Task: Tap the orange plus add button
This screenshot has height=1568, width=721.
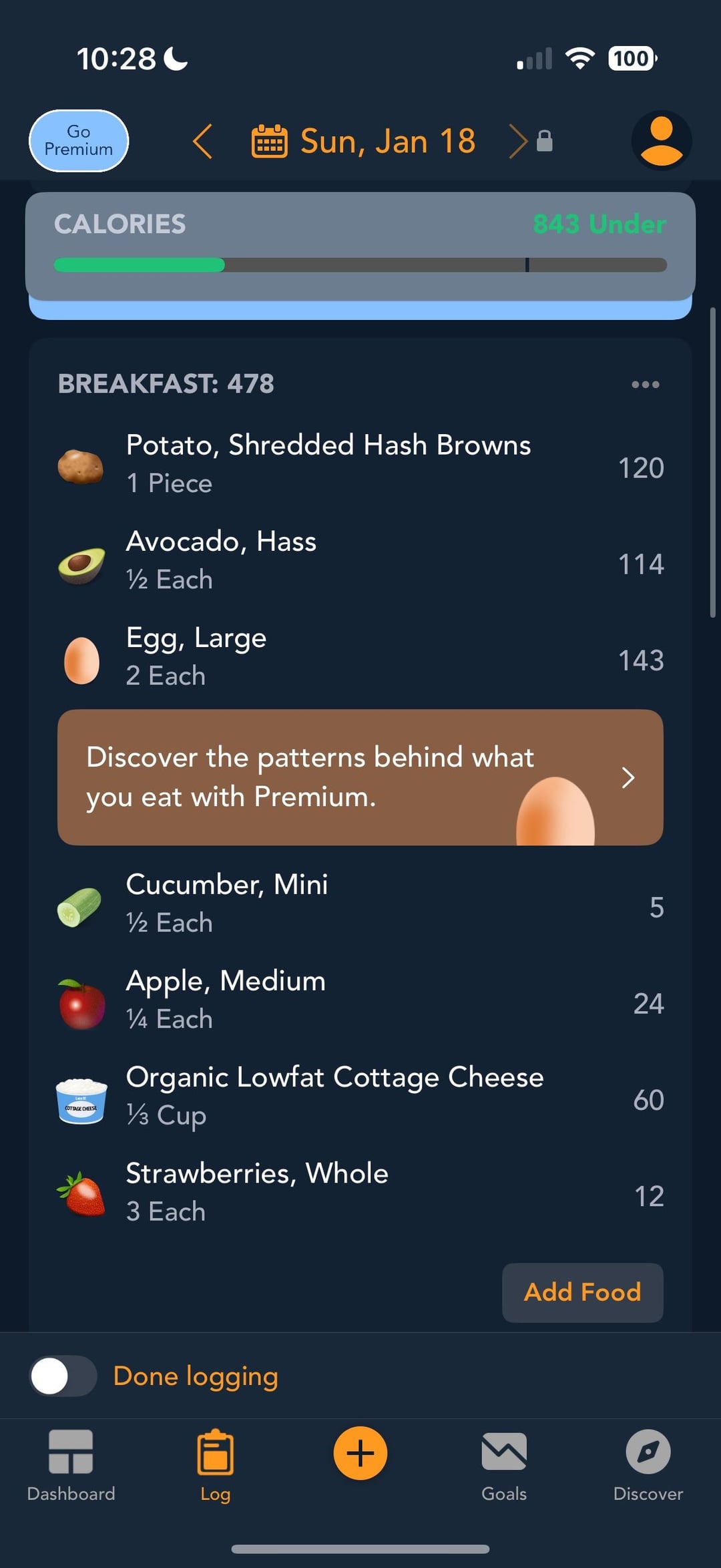Action: [360, 1452]
